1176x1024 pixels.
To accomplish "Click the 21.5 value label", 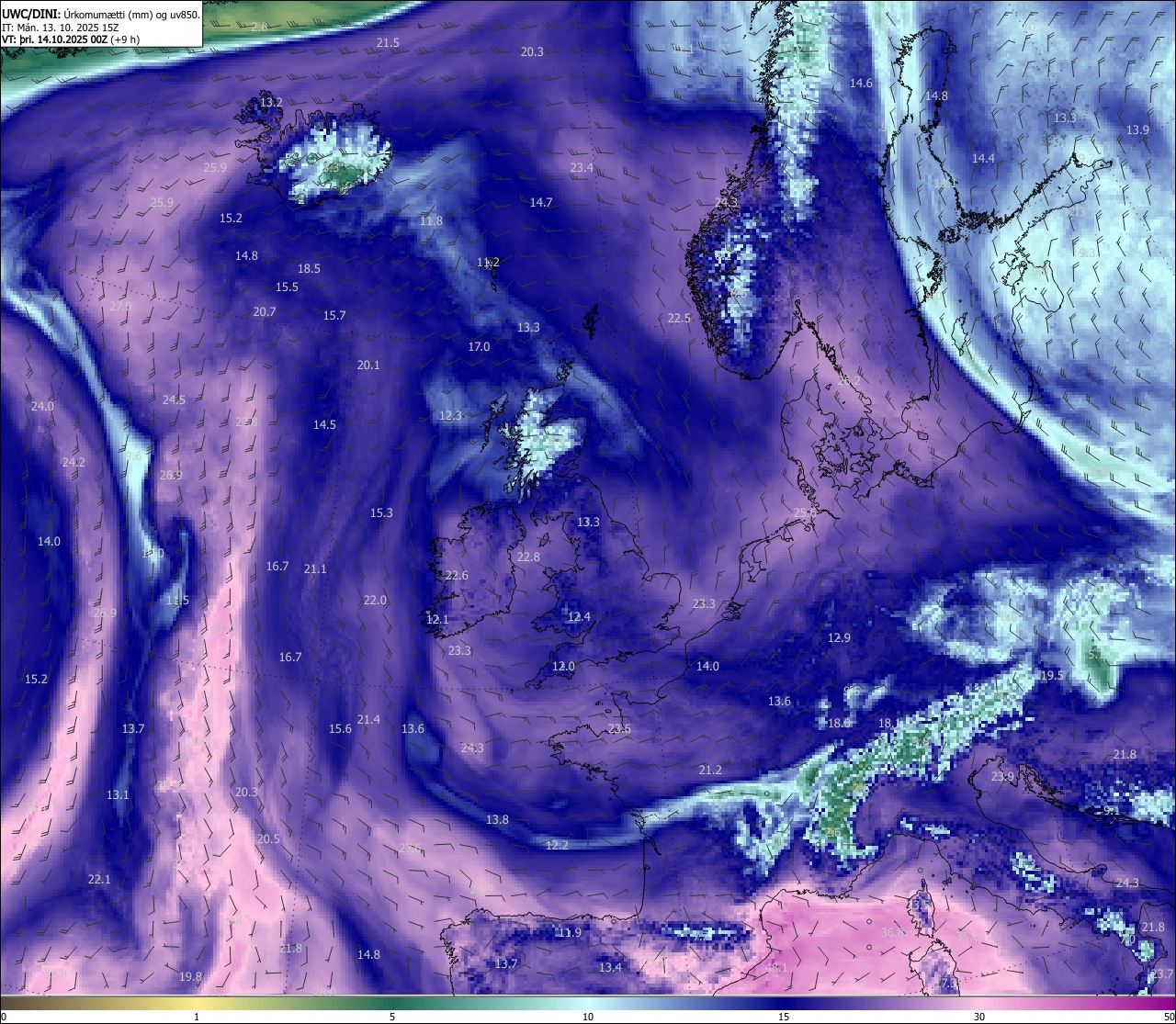I will point(388,43).
